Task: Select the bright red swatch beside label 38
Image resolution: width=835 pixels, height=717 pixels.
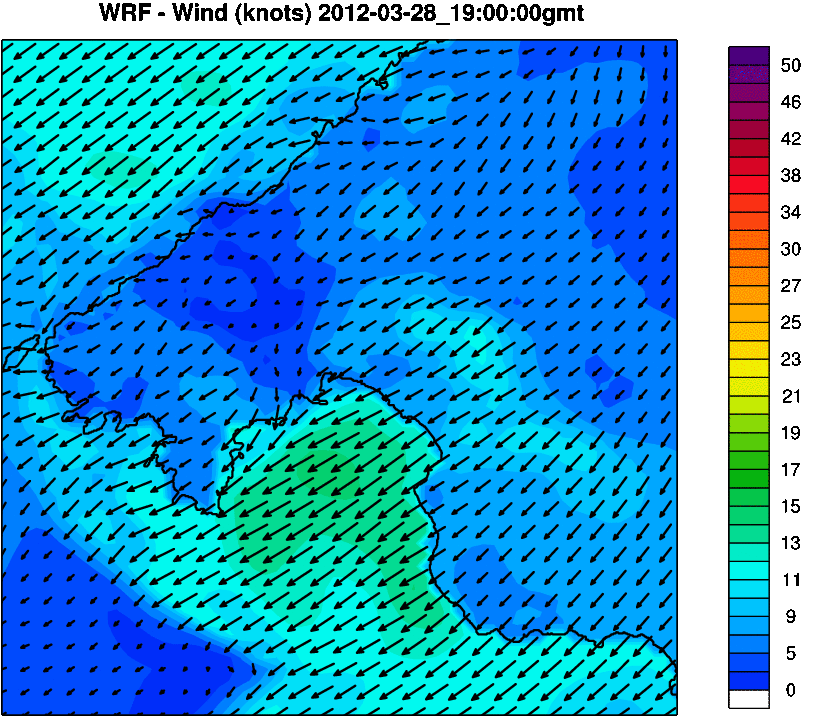Action: tap(749, 184)
